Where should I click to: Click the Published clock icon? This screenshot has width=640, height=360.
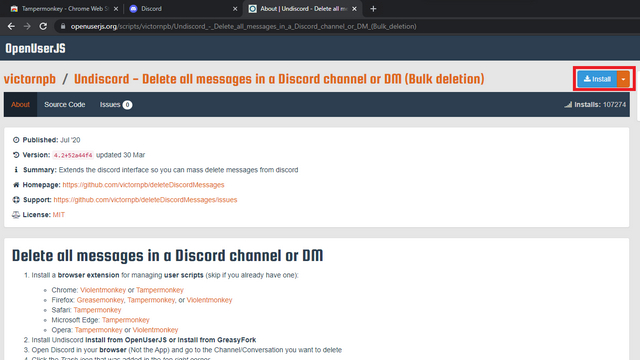coord(16,140)
